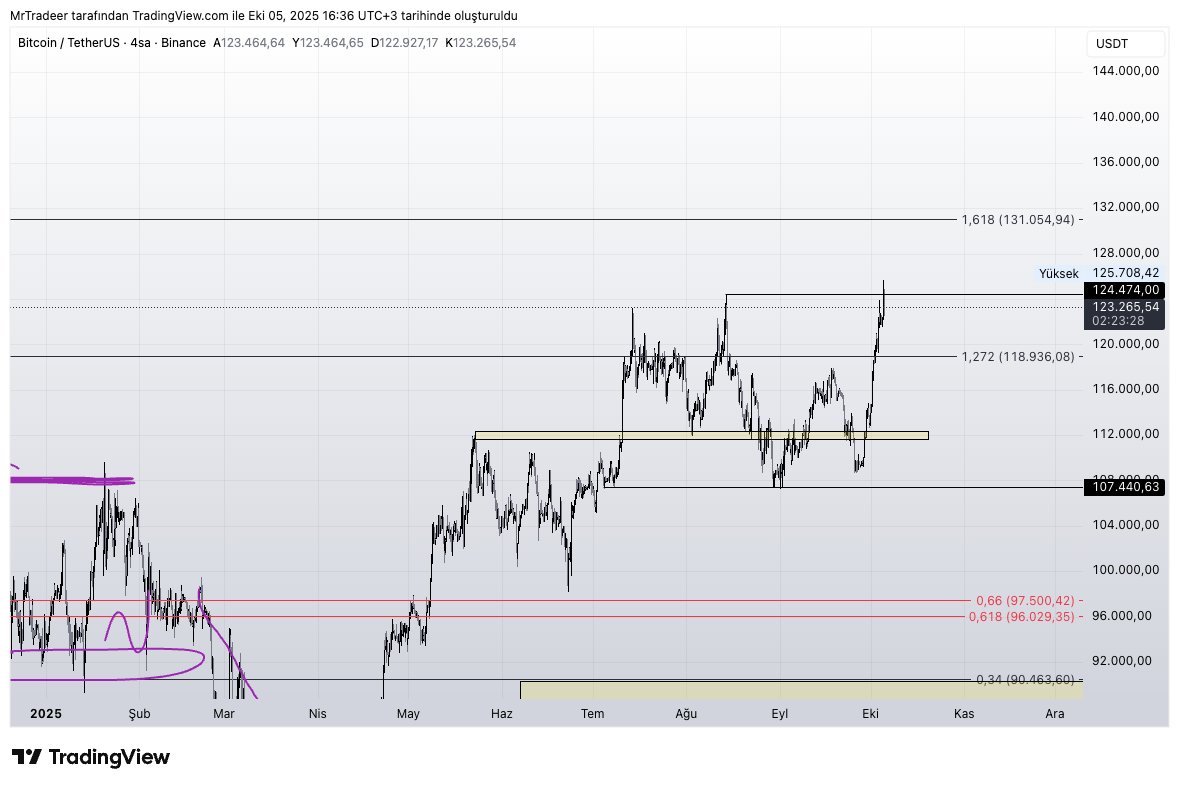The width and height of the screenshot is (1179, 787).
Task: Click the Kas month label on time axis
Action: (964, 713)
